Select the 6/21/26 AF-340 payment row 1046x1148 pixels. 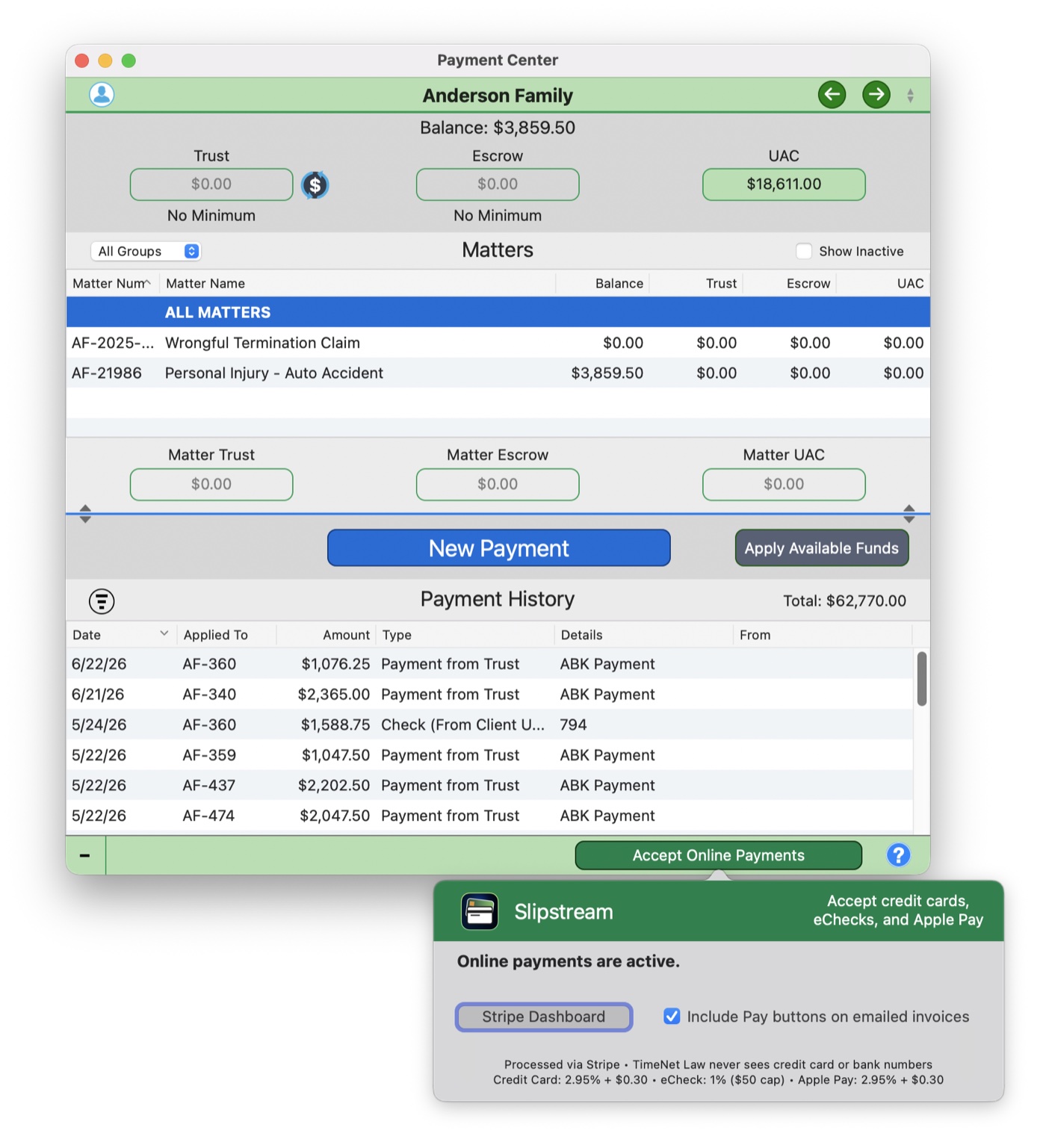pos(490,695)
